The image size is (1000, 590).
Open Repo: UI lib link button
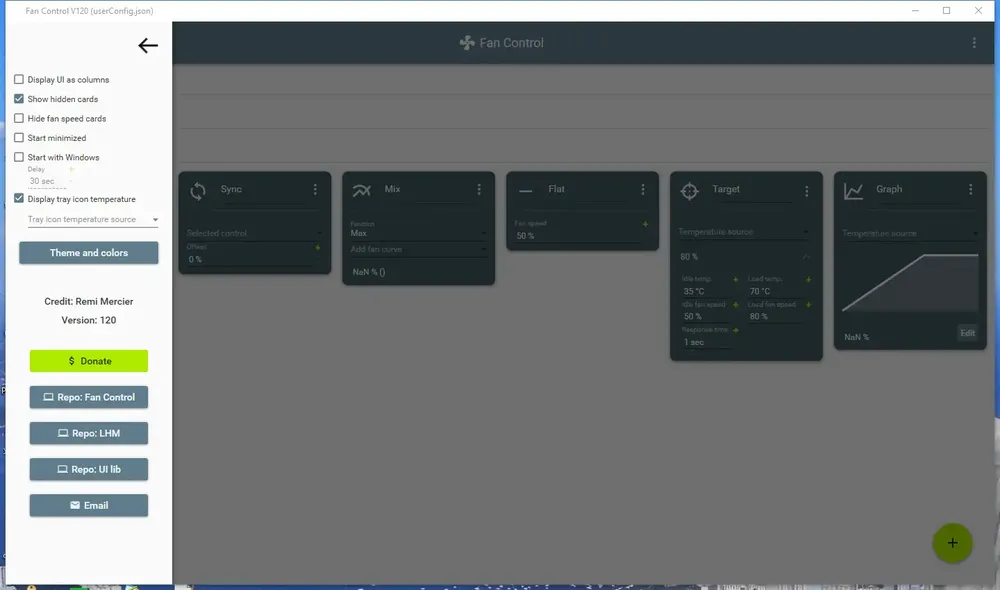tap(89, 469)
